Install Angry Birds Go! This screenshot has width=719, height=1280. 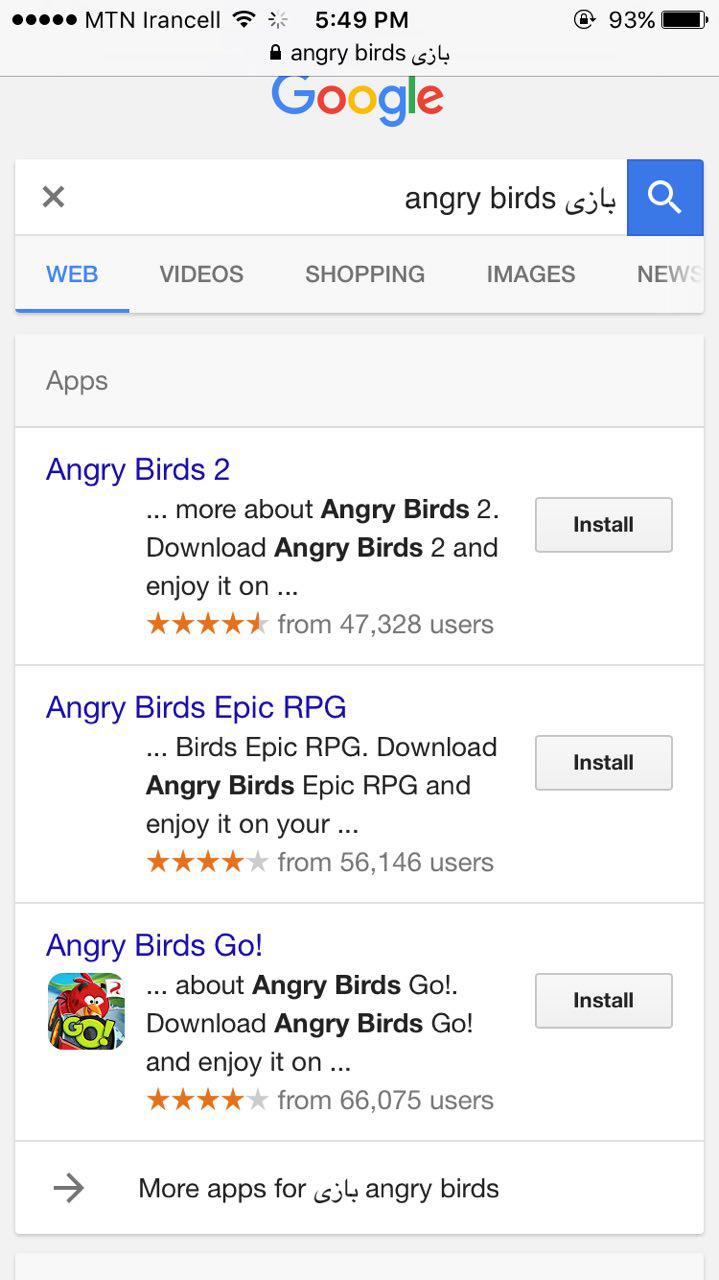[x=603, y=1000]
